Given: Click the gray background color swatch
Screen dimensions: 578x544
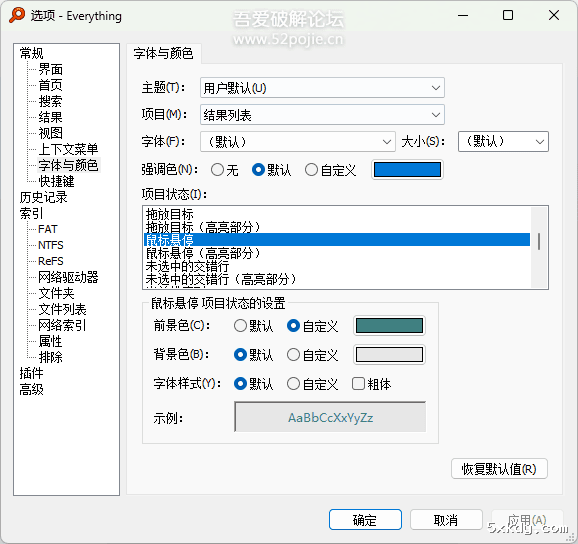Looking at the screenshot, I should click(x=389, y=355).
